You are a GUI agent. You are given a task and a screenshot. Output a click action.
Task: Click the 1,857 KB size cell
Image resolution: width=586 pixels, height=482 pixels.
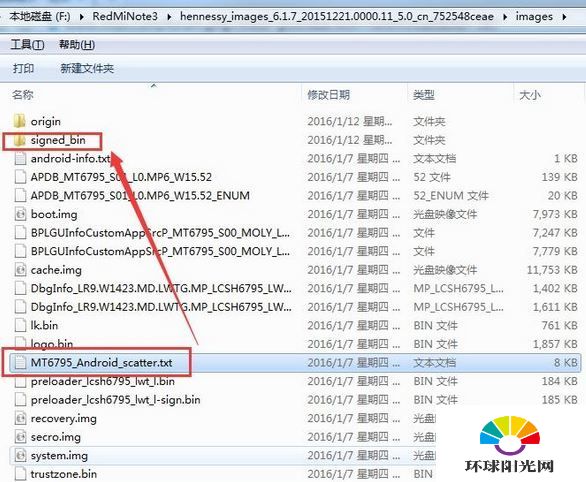click(555, 344)
